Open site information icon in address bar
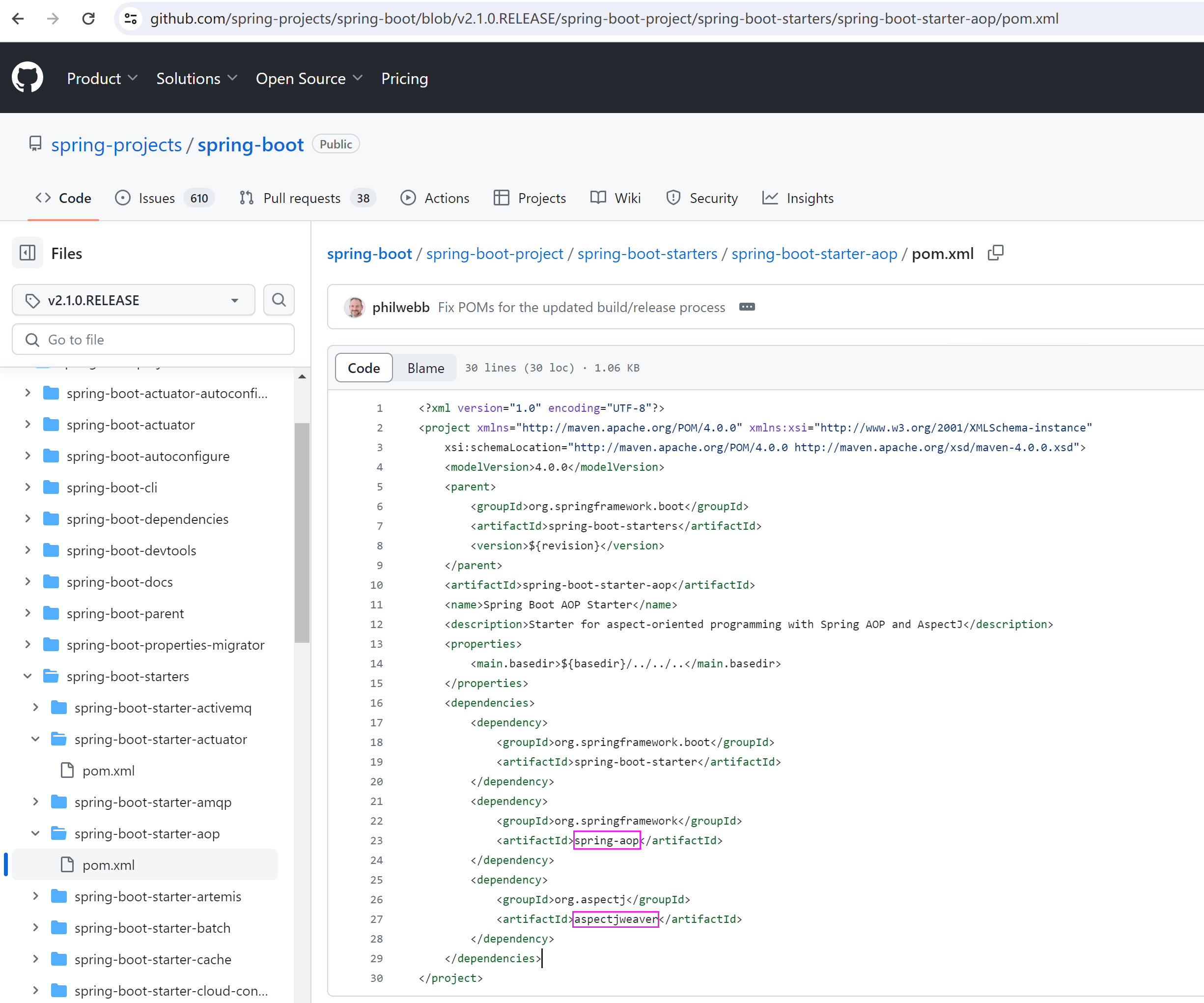The image size is (1204, 1003). pyautogui.click(x=131, y=19)
